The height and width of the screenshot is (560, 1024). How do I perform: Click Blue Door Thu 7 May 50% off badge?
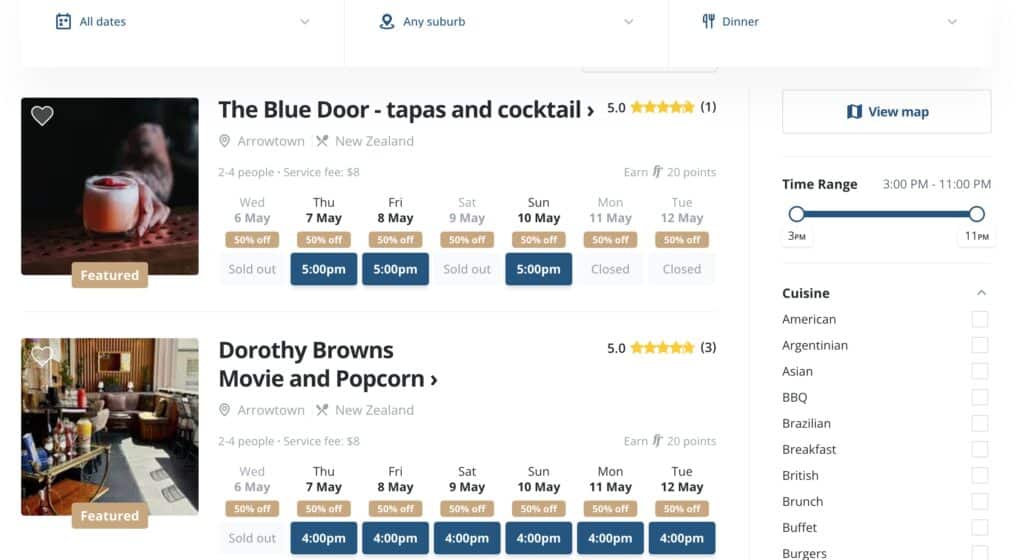[x=324, y=240]
